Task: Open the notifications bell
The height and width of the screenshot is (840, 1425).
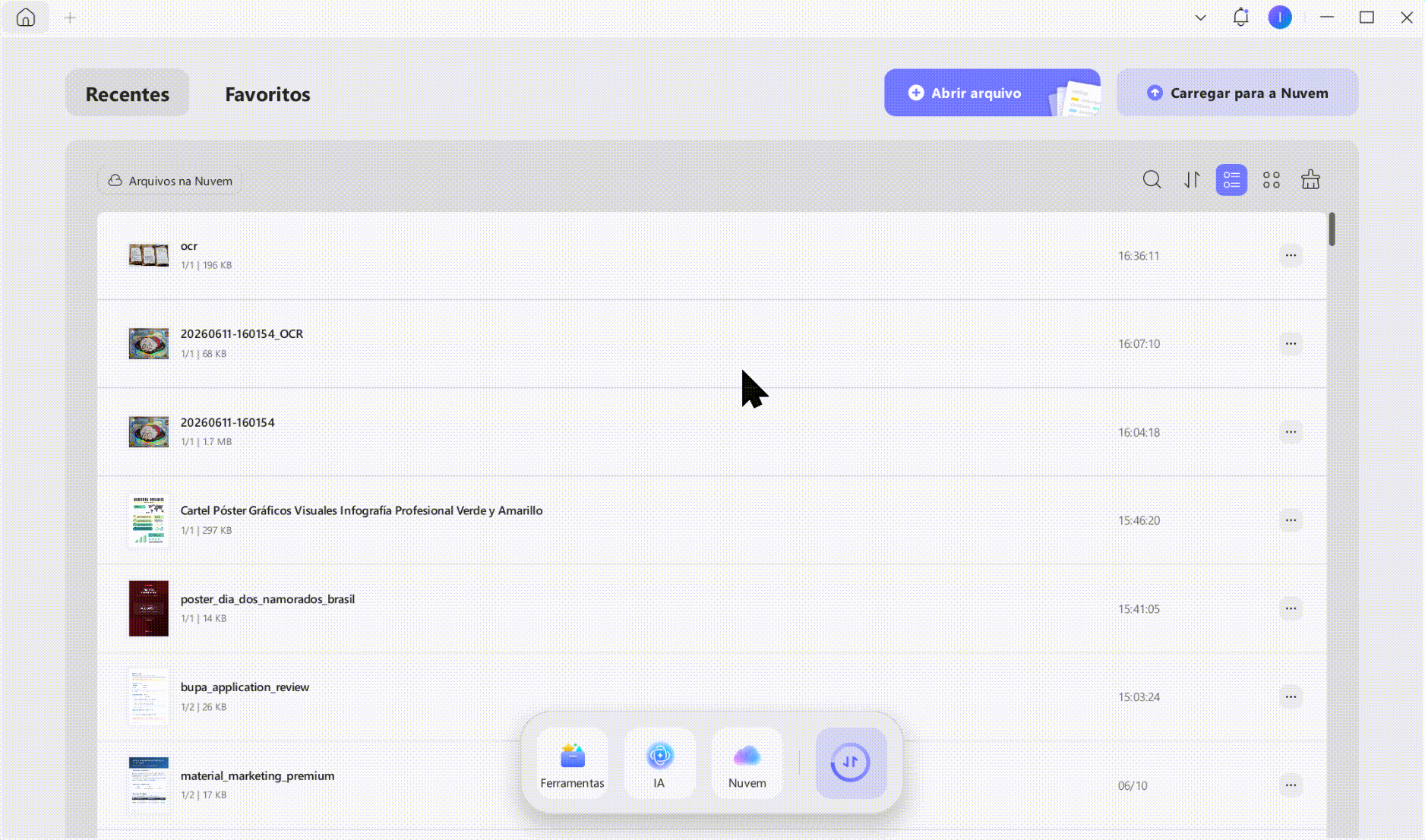Action: [1240, 17]
